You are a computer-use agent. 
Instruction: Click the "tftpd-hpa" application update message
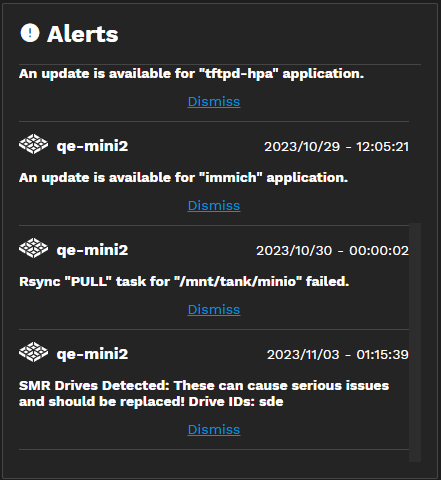coord(191,74)
